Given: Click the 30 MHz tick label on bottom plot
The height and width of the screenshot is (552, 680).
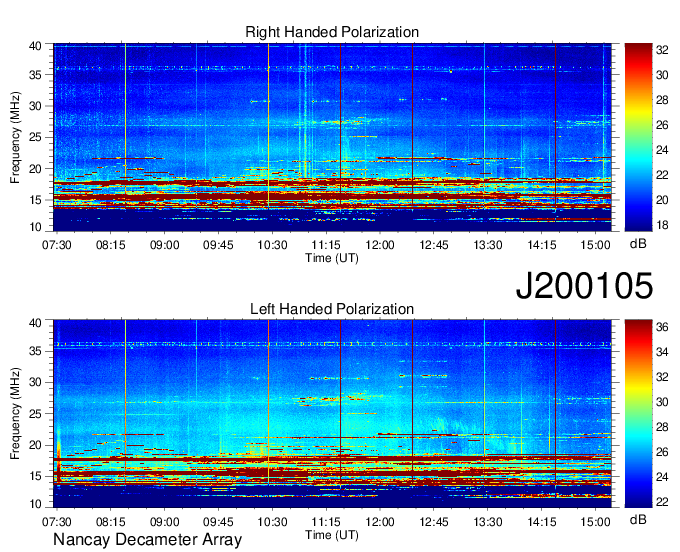Looking at the screenshot, I should 36,382.
